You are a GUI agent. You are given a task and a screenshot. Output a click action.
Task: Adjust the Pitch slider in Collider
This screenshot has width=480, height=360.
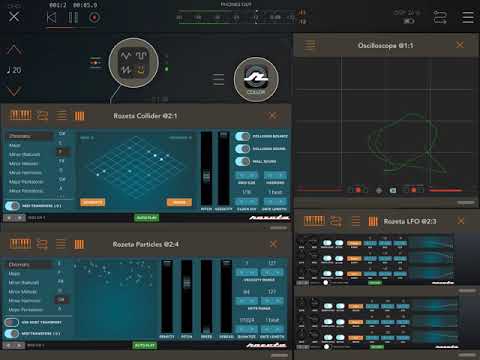point(206,168)
